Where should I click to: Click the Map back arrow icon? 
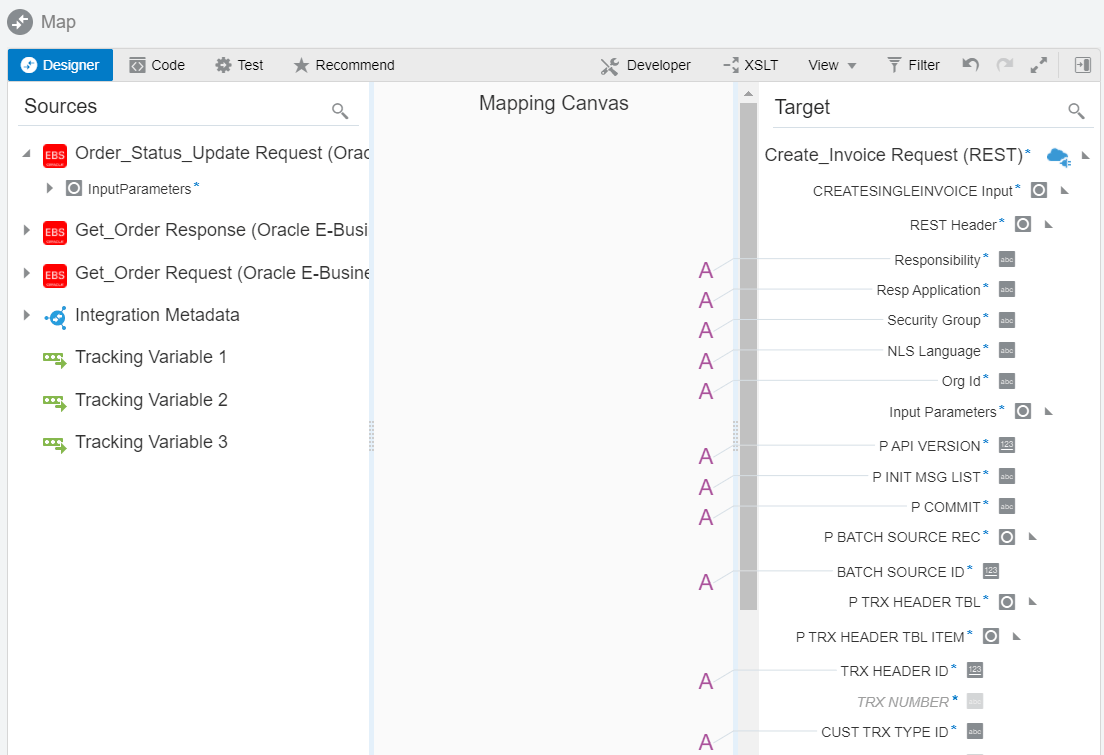(x=20, y=22)
